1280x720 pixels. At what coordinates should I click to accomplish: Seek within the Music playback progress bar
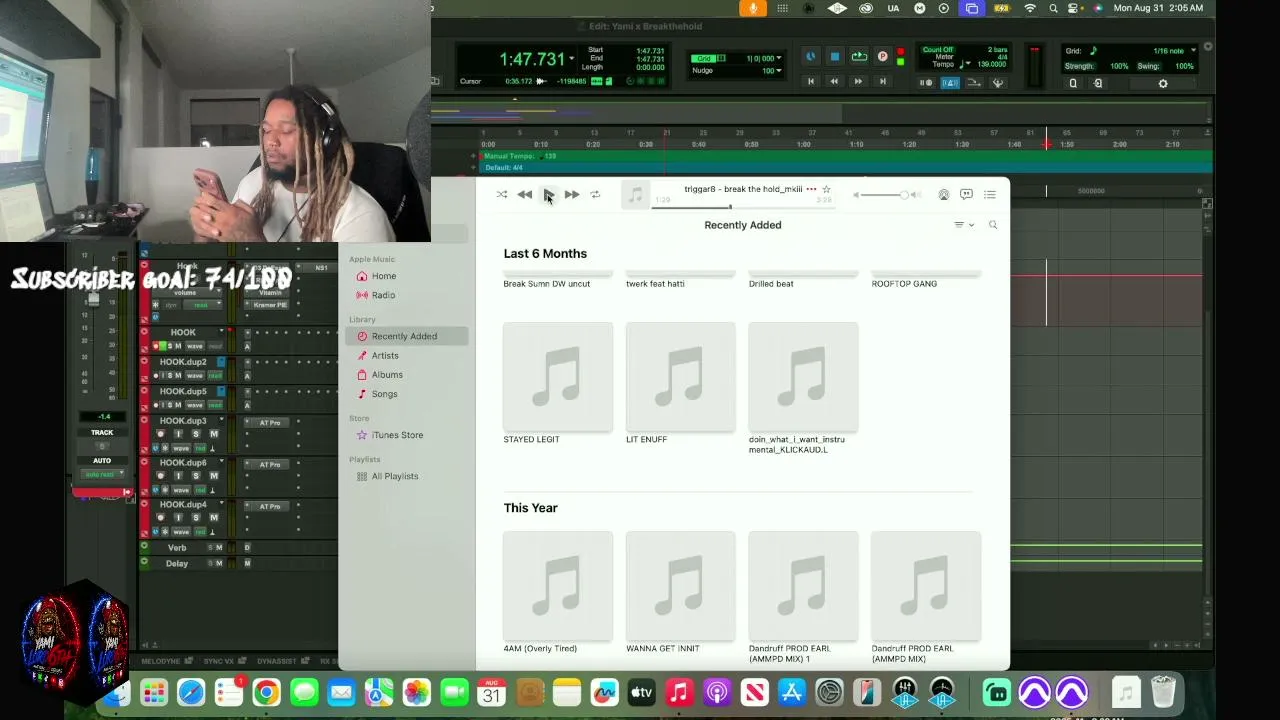[x=743, y=207]
